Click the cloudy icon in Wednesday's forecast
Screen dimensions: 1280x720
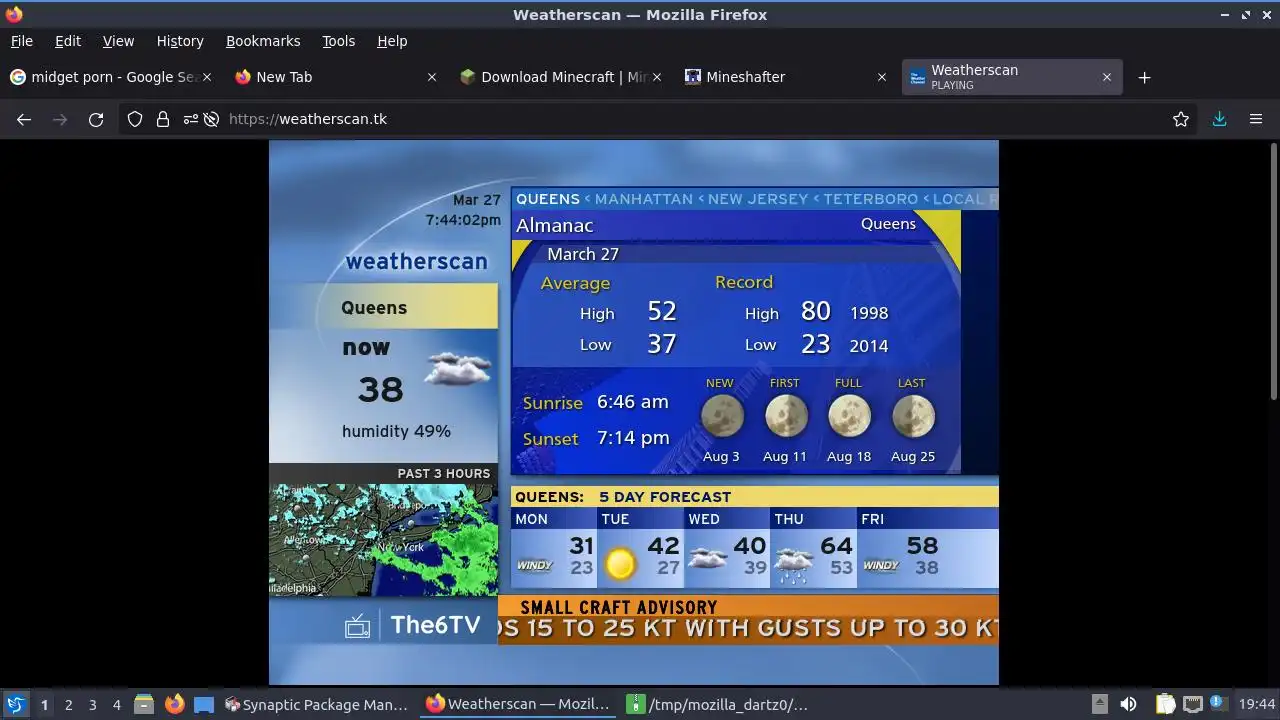click(x=708, y=559)
